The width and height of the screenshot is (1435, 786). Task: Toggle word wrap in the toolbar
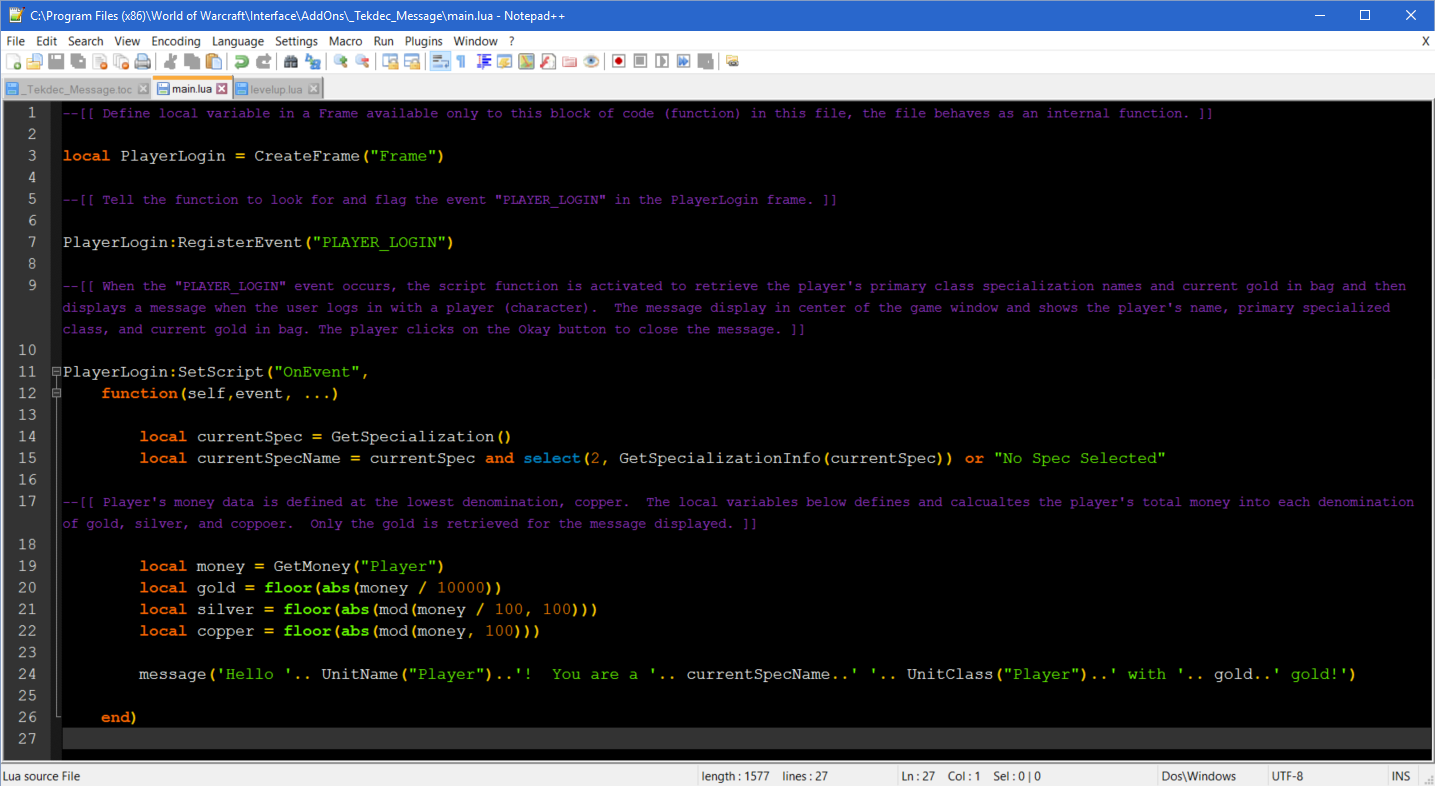point(439,61)
